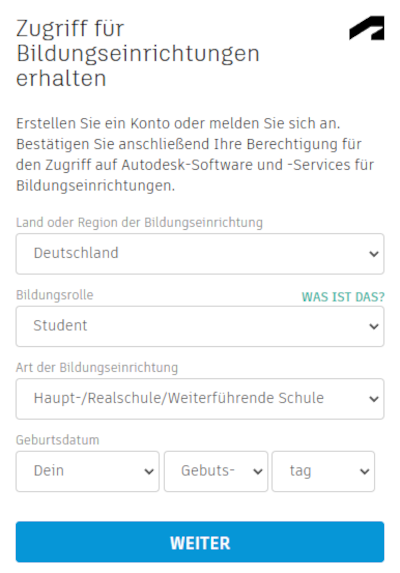400x573 pixels.
Task: Open the 'Dein' birth date dropdown
Action: tap(87, 471)
